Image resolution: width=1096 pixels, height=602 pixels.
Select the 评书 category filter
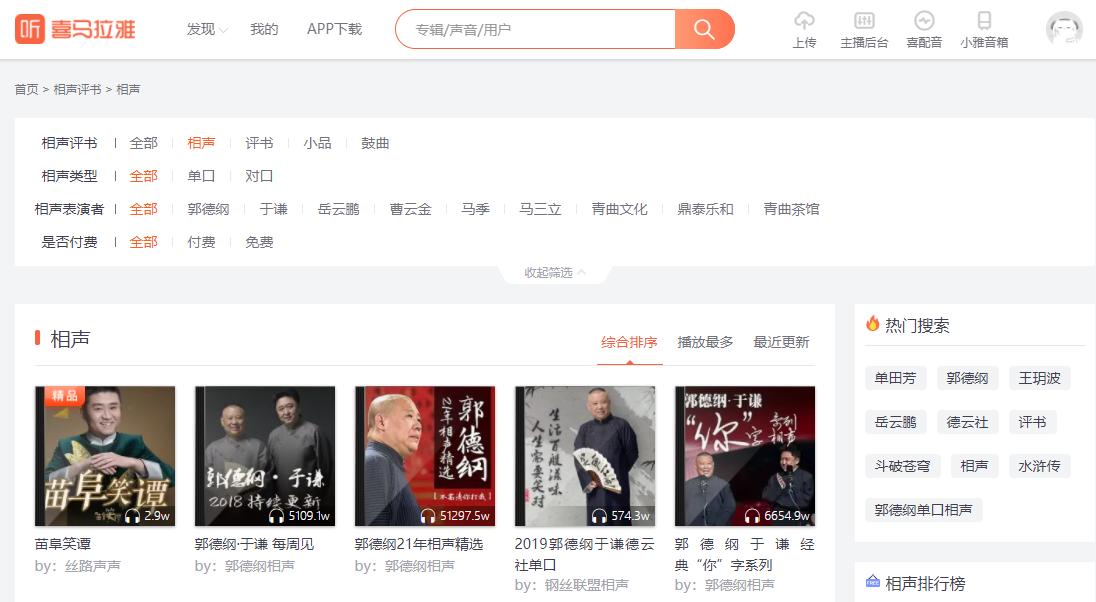pyautogui.click(x=259, y=143)
